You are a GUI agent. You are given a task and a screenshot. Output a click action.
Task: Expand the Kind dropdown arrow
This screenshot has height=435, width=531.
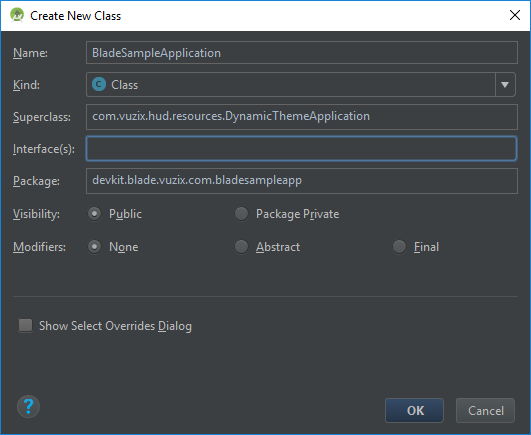(505, 85)
